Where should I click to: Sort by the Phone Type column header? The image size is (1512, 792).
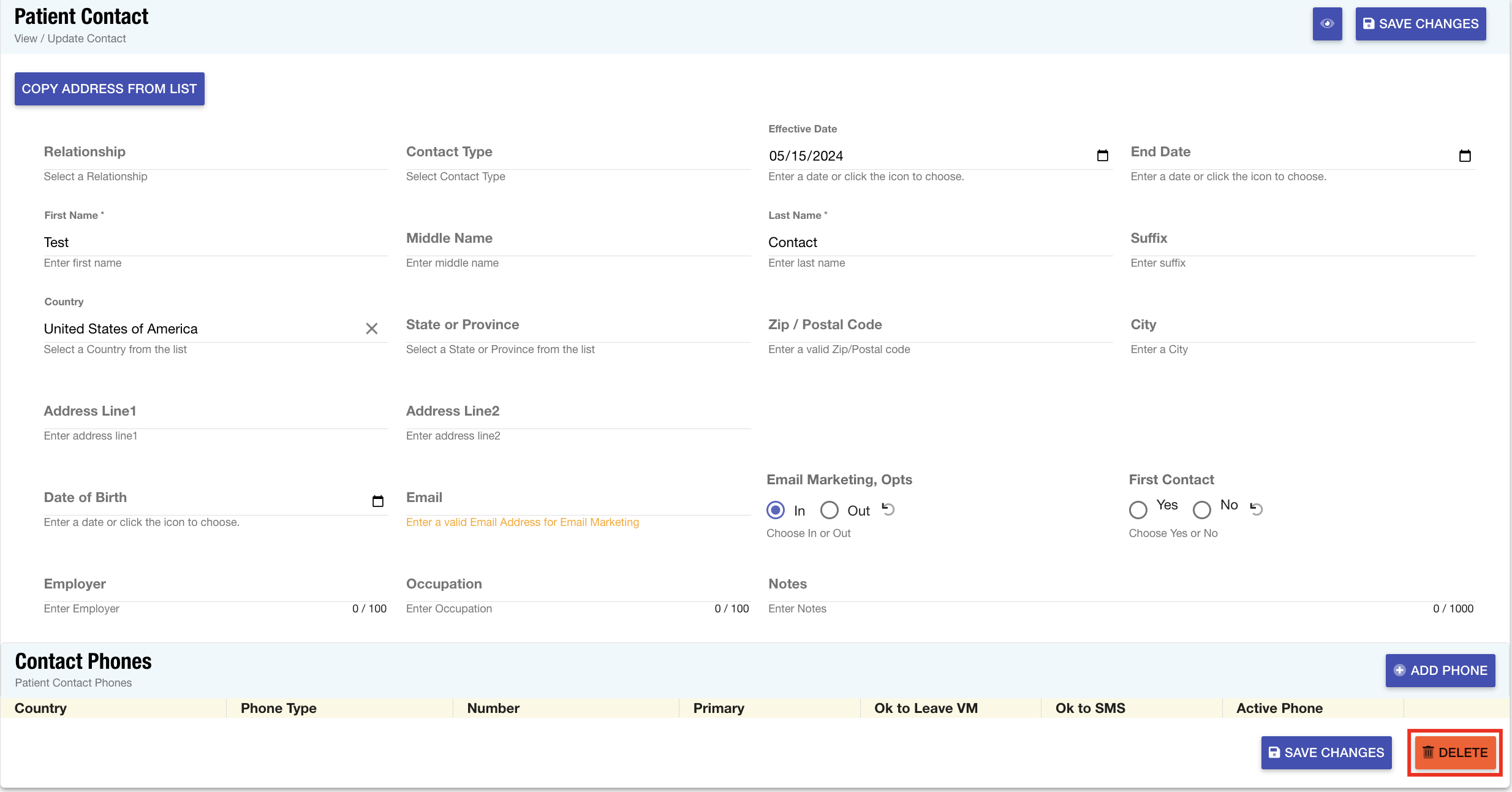click(x=279, y=708)
